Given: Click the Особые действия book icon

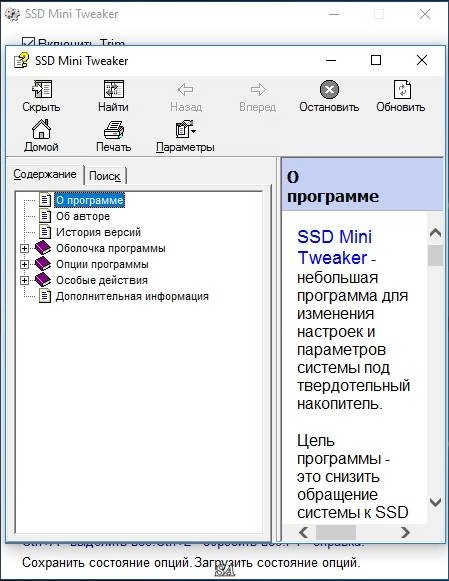Looking at the screenshot, I should [x=43, y=280].
